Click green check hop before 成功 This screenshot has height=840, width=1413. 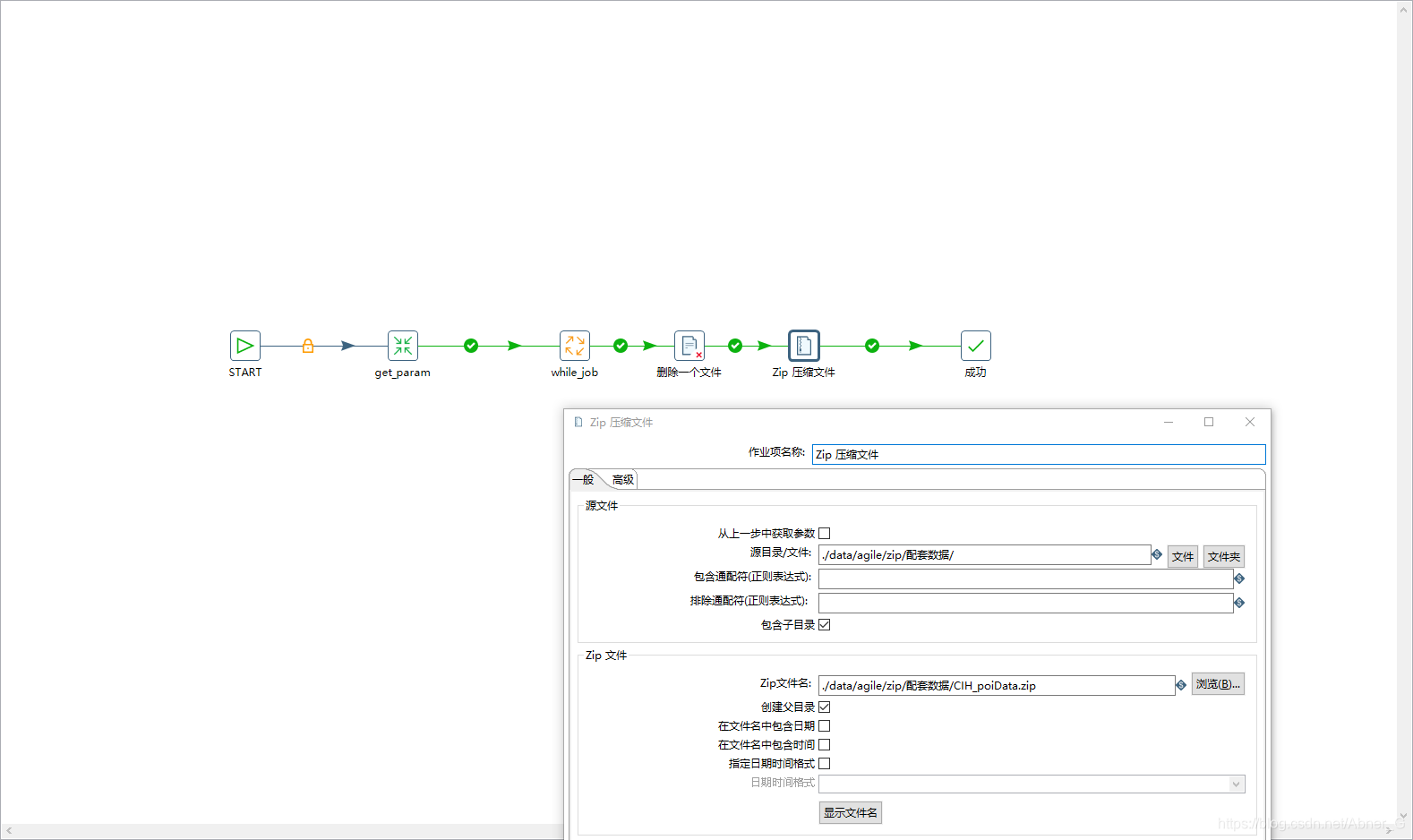872,346
